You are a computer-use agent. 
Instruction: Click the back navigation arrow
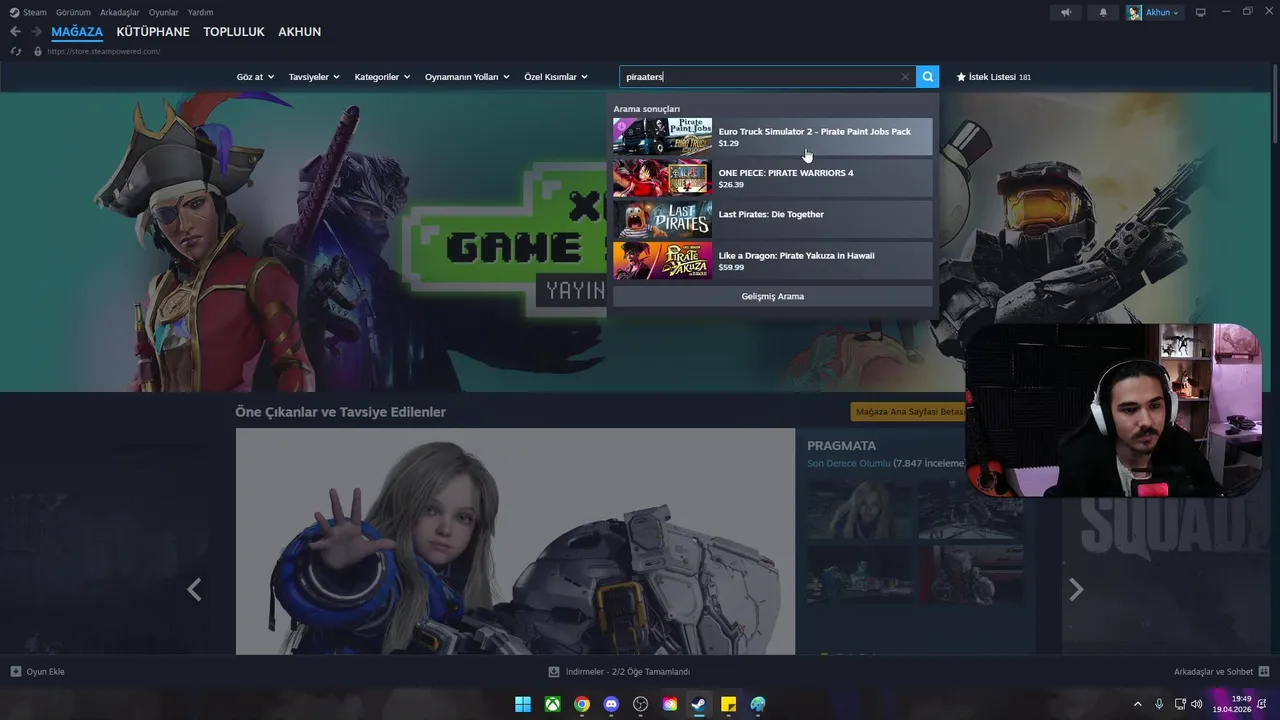[x=15, y=32]
